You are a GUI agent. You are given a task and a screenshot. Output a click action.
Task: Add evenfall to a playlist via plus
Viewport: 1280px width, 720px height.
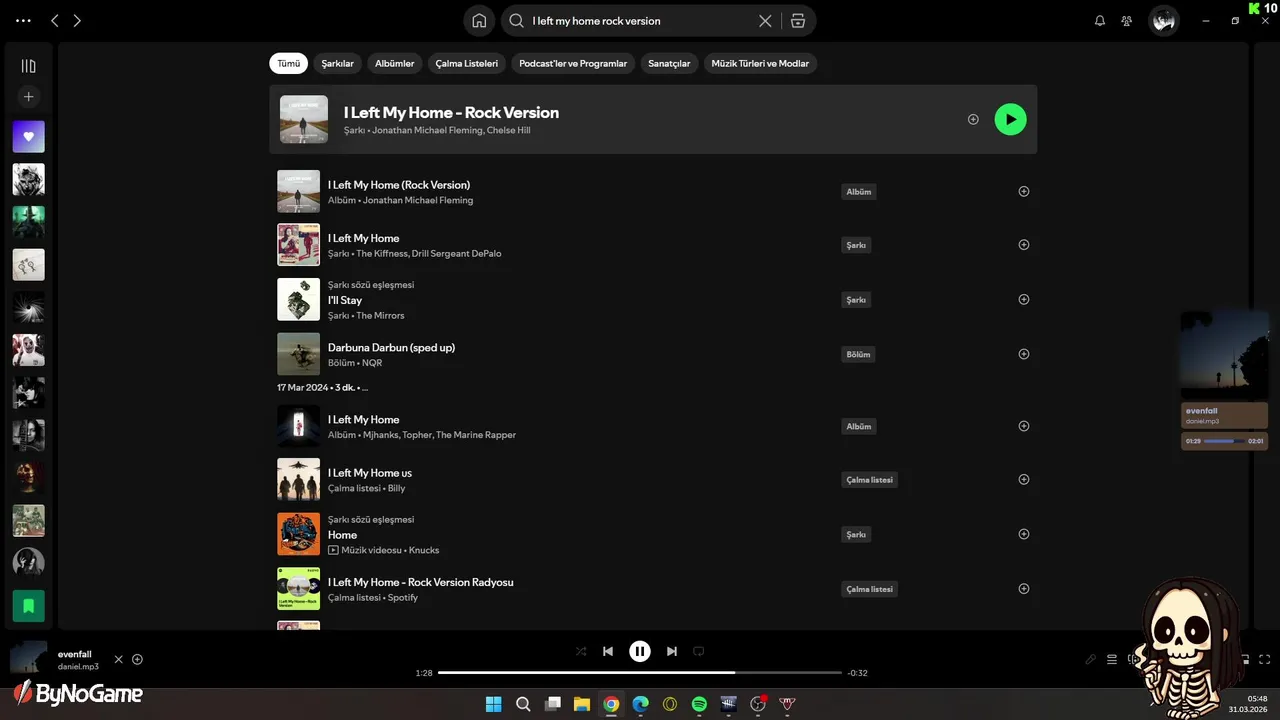point(137,659)
